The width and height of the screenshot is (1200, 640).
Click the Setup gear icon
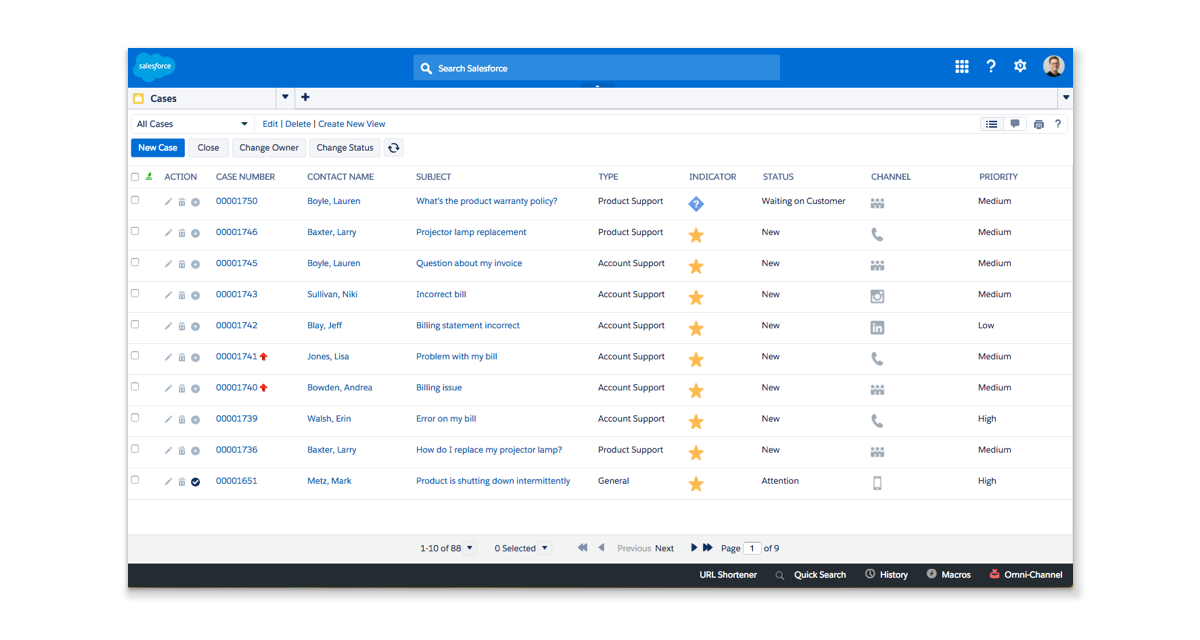click(x=1020, y=66)
